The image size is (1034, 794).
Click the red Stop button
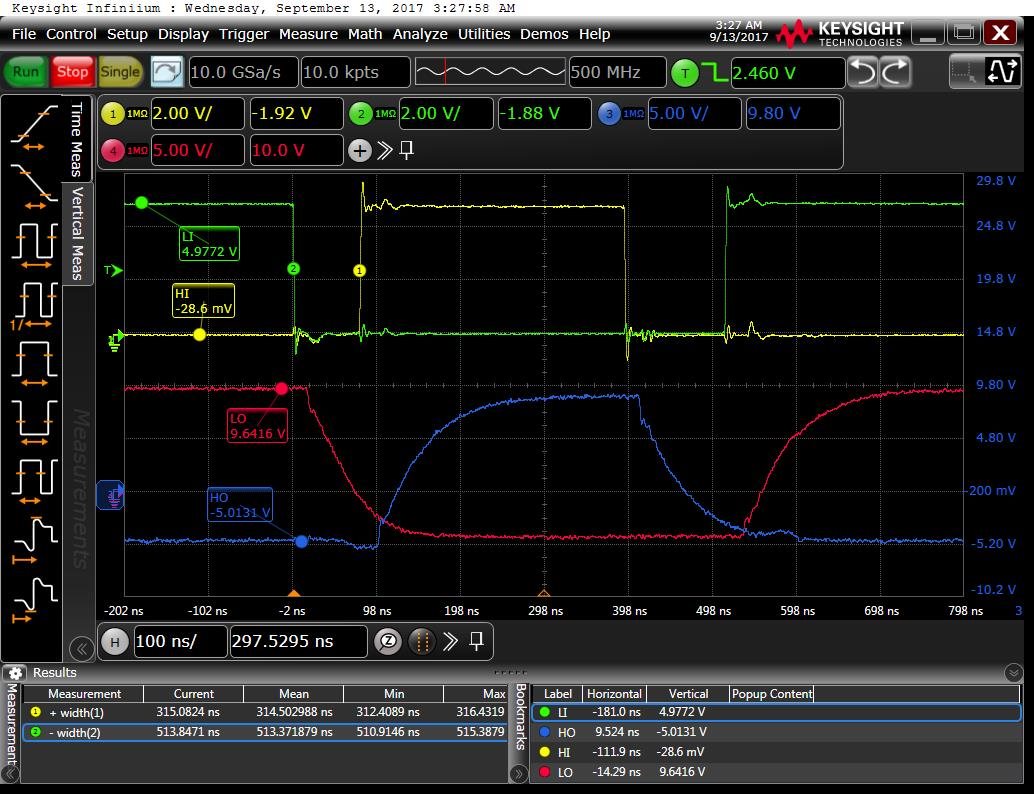tap(72, 72)
